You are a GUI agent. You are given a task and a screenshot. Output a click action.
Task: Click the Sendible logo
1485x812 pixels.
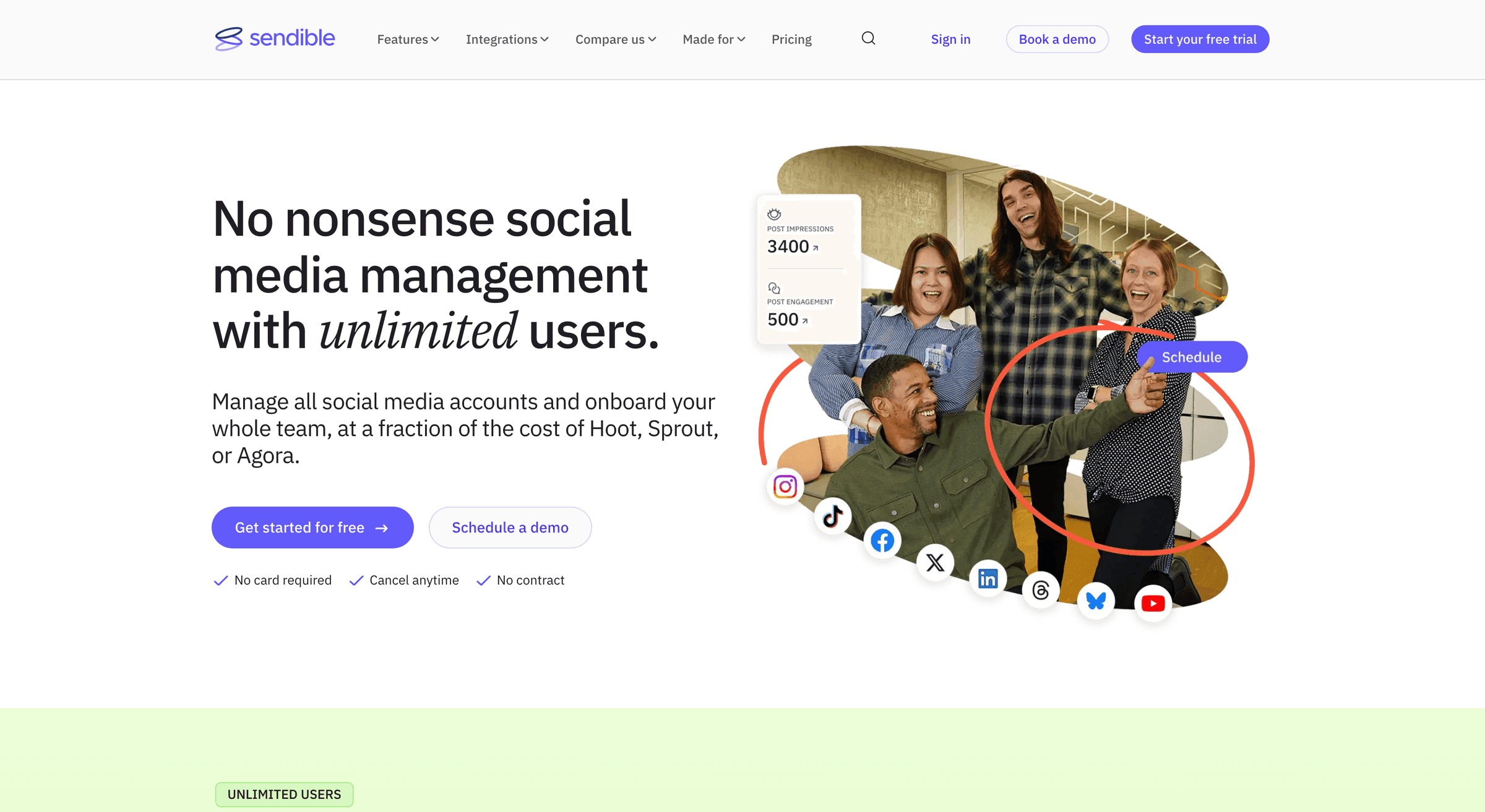pos(275,39)
